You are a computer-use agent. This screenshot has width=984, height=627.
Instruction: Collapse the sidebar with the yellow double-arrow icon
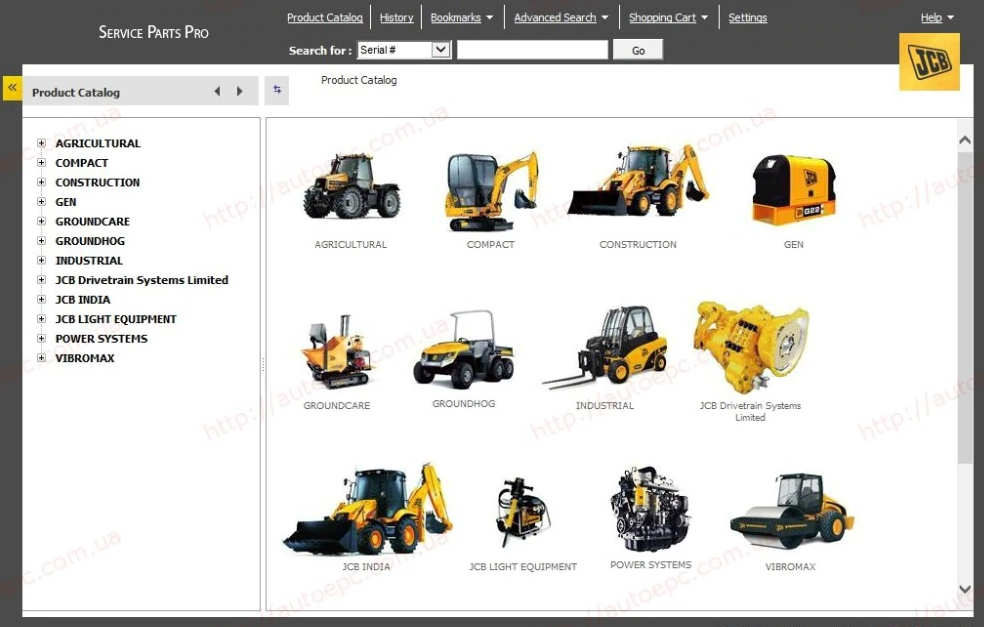12,88
